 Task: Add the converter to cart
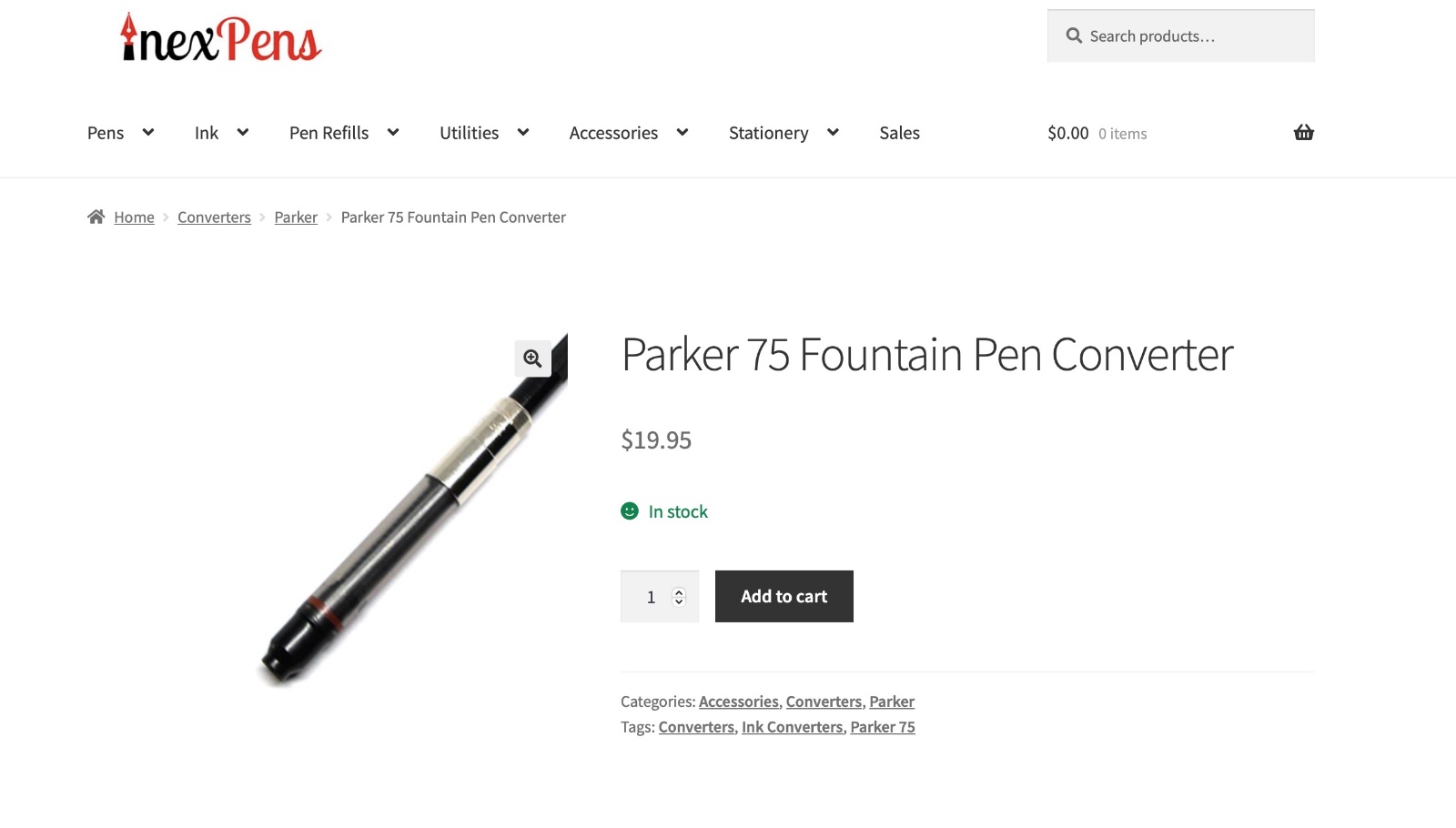[784, 596]
